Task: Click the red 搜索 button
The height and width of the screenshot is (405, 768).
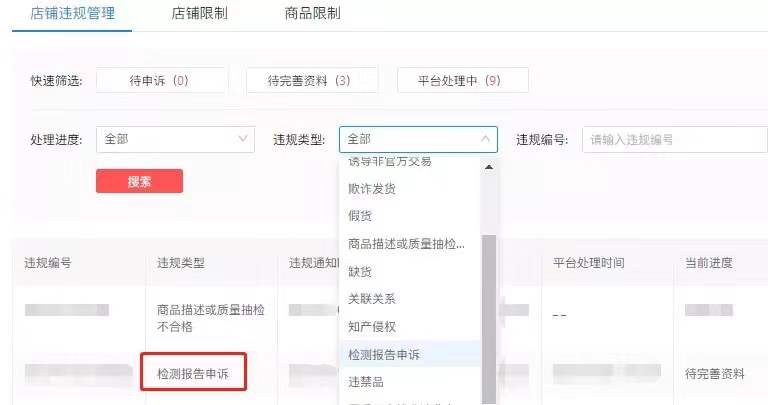Action: tap(140, 181)
